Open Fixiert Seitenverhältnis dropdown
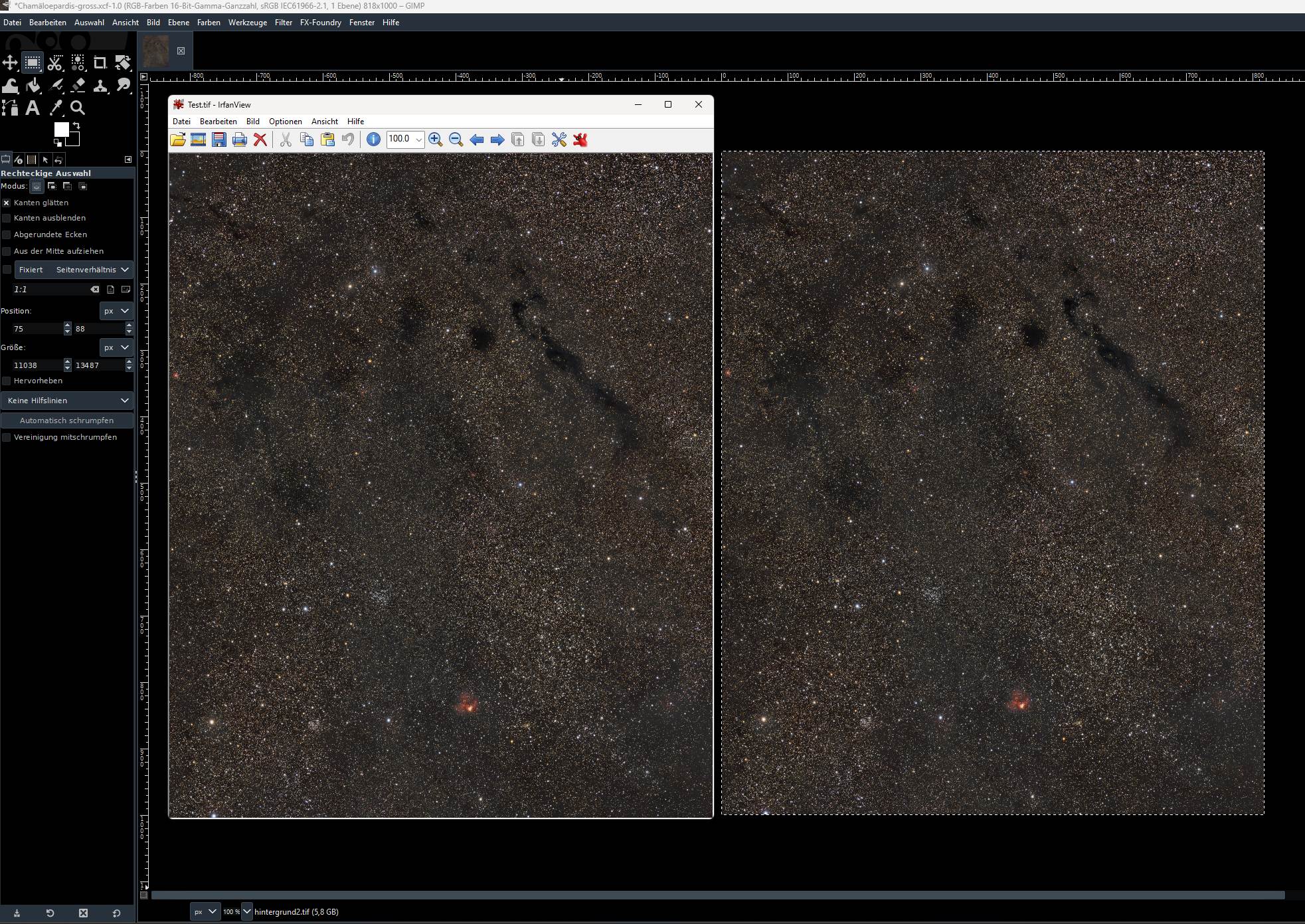Screen dimensions: 1305x924 [73, 270]
